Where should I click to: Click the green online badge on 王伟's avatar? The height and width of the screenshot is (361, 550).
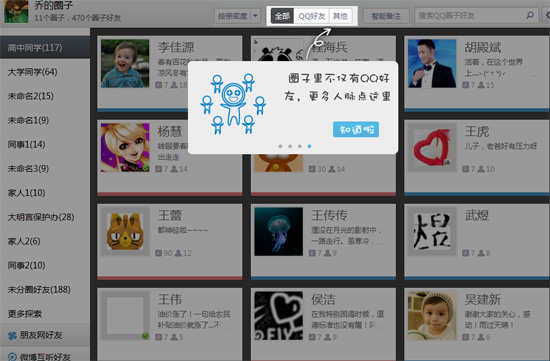pos(145,336)
